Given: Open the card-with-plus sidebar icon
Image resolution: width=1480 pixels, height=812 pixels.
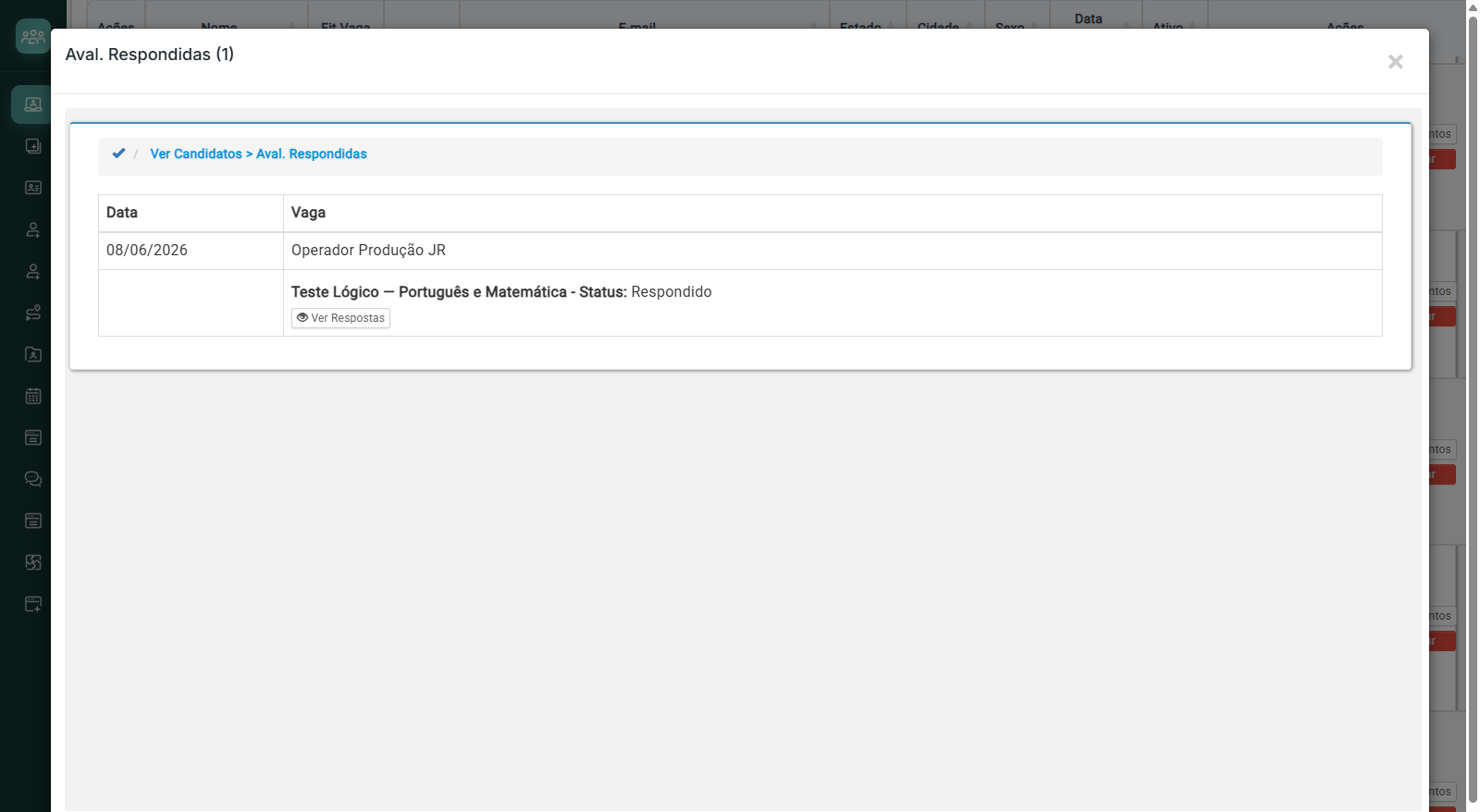Looking at the screenshot, I should point(33,604).
